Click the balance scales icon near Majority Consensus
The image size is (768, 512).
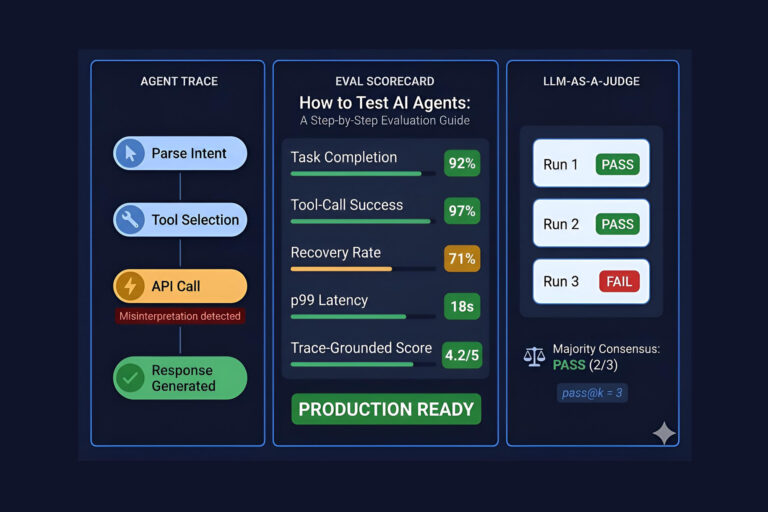[534, 357]
